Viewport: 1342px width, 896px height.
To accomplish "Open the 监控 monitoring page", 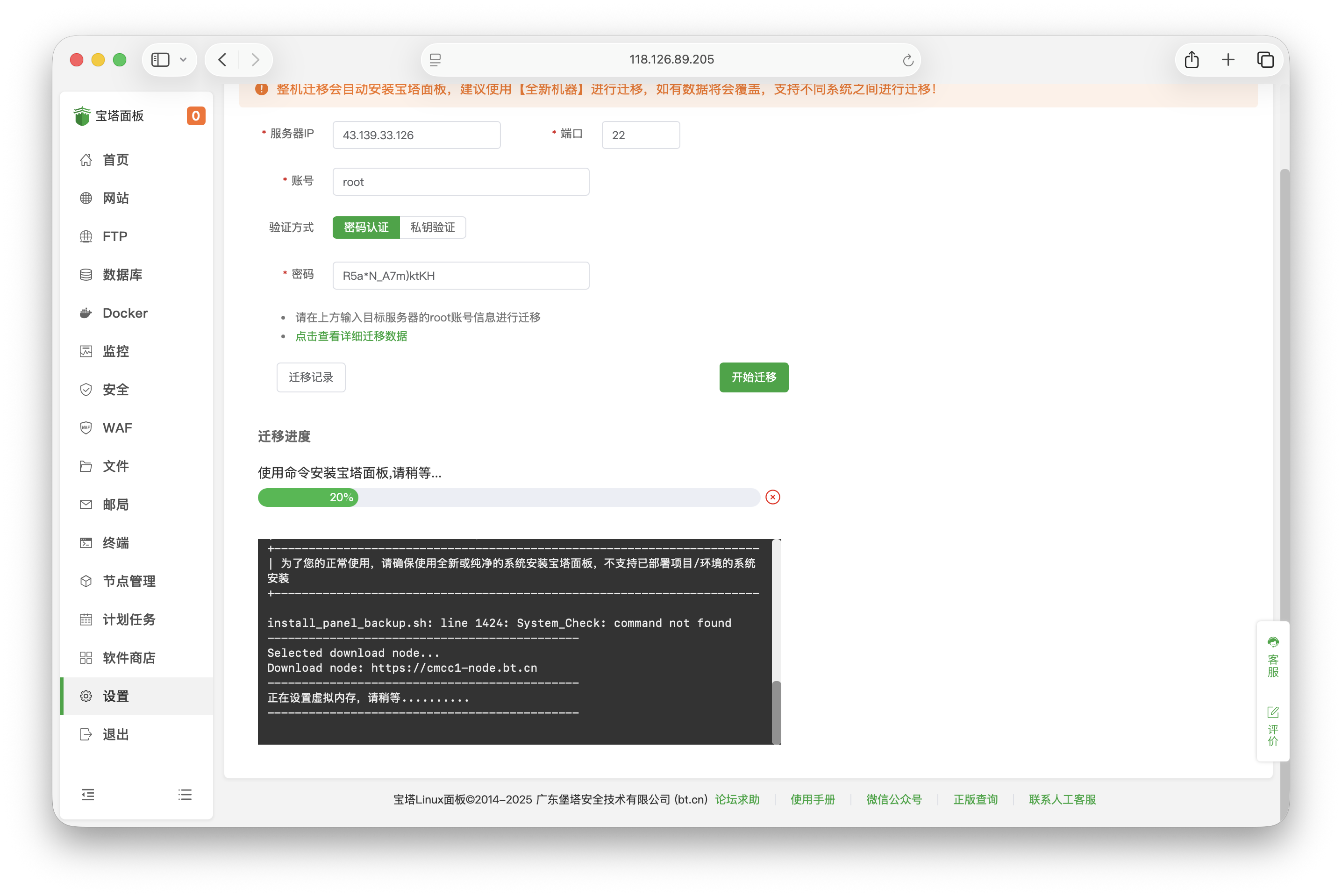I will (x=115, y=351).
